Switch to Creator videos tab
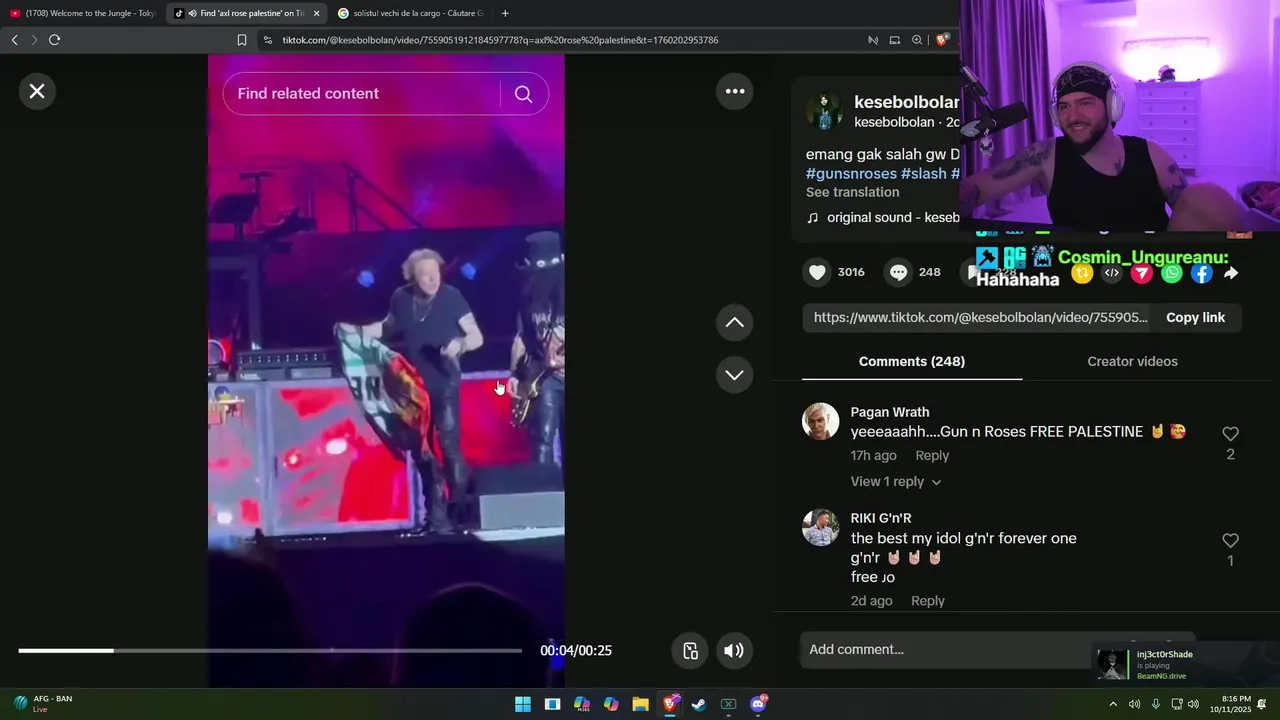Image resolution: width=1280 pixels, height=720 pixels. click(1132, 362)
